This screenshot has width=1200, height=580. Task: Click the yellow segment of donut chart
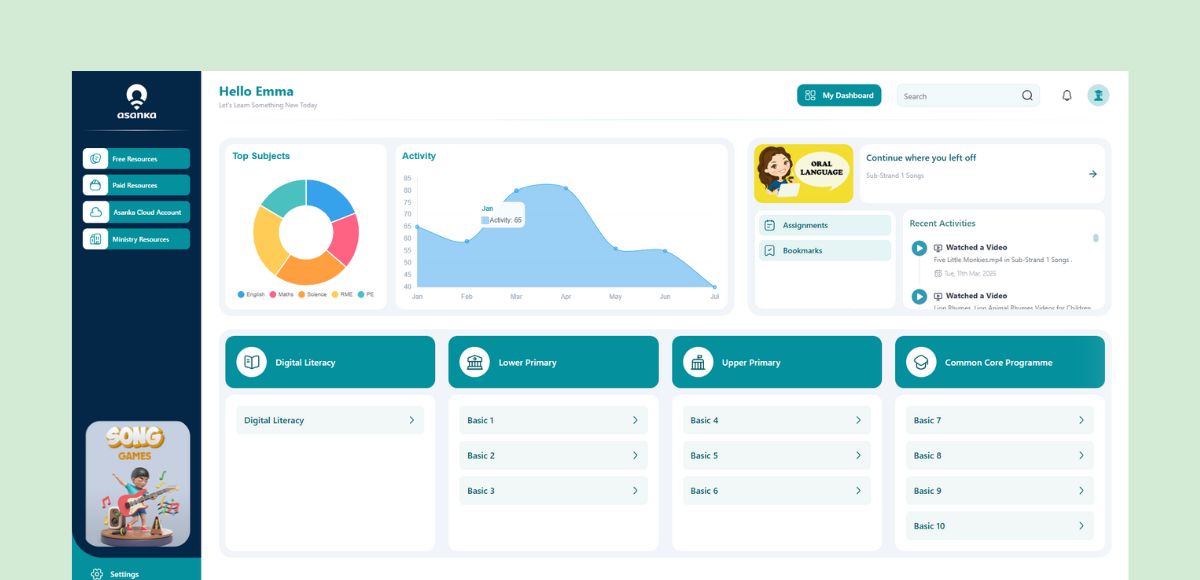(x=266, y=240)
